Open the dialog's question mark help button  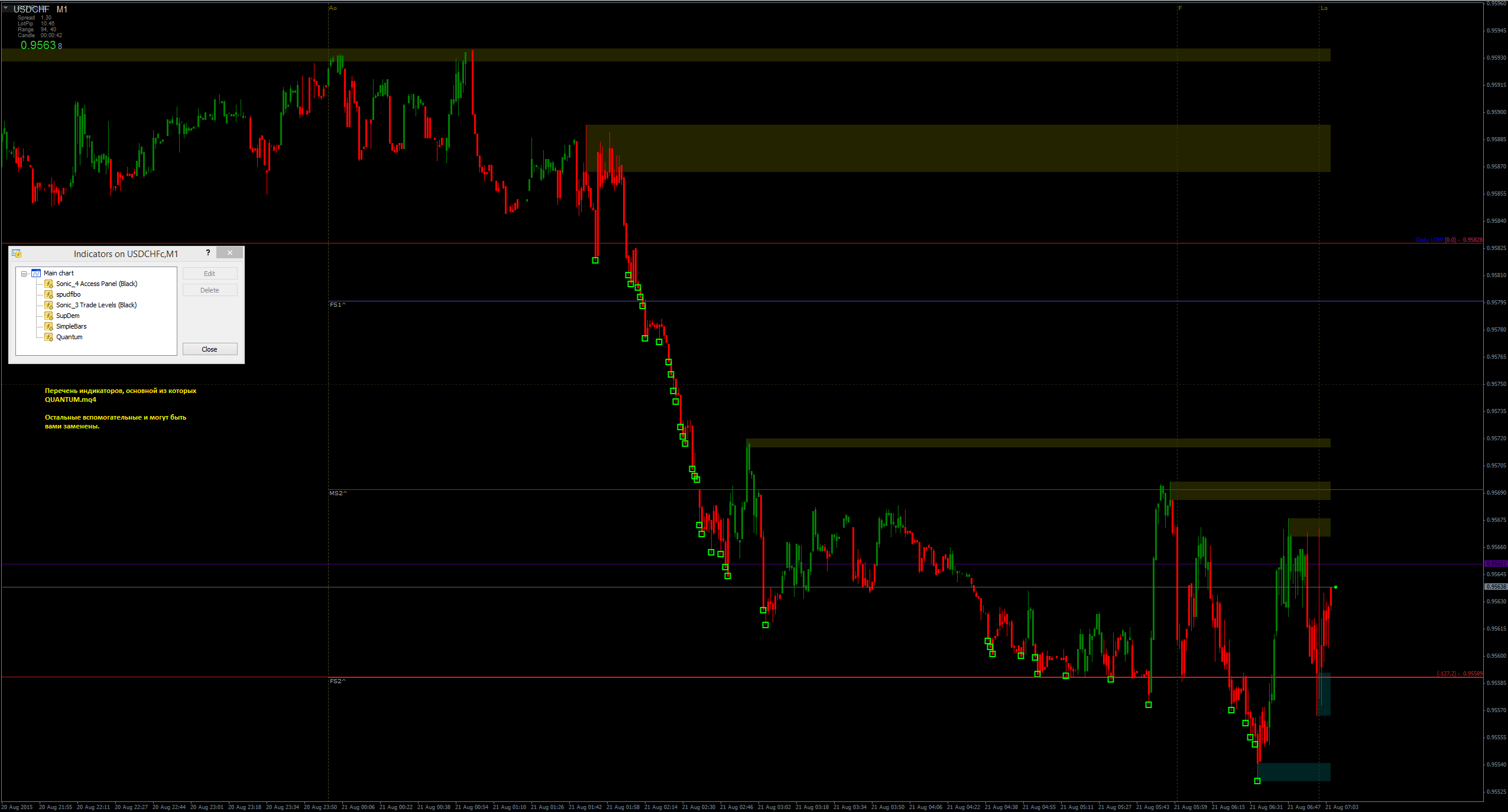click(208, 253)
